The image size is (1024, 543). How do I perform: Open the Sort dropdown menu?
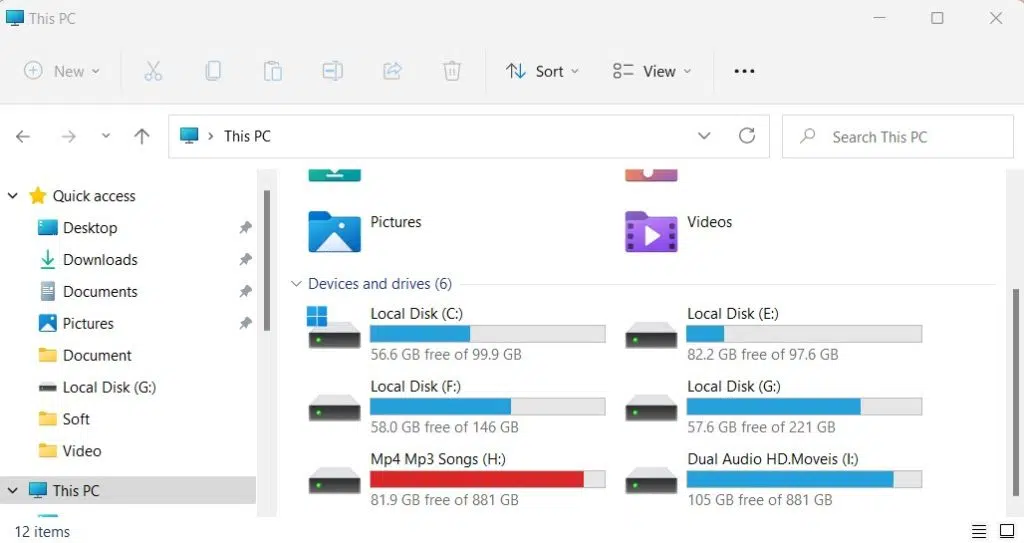coord(542,71)
